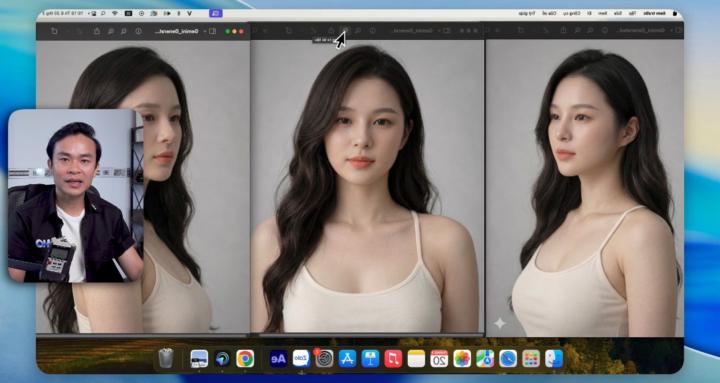
Task: Click the purple screen recorder menu bar icon
Action: [216, 13]
